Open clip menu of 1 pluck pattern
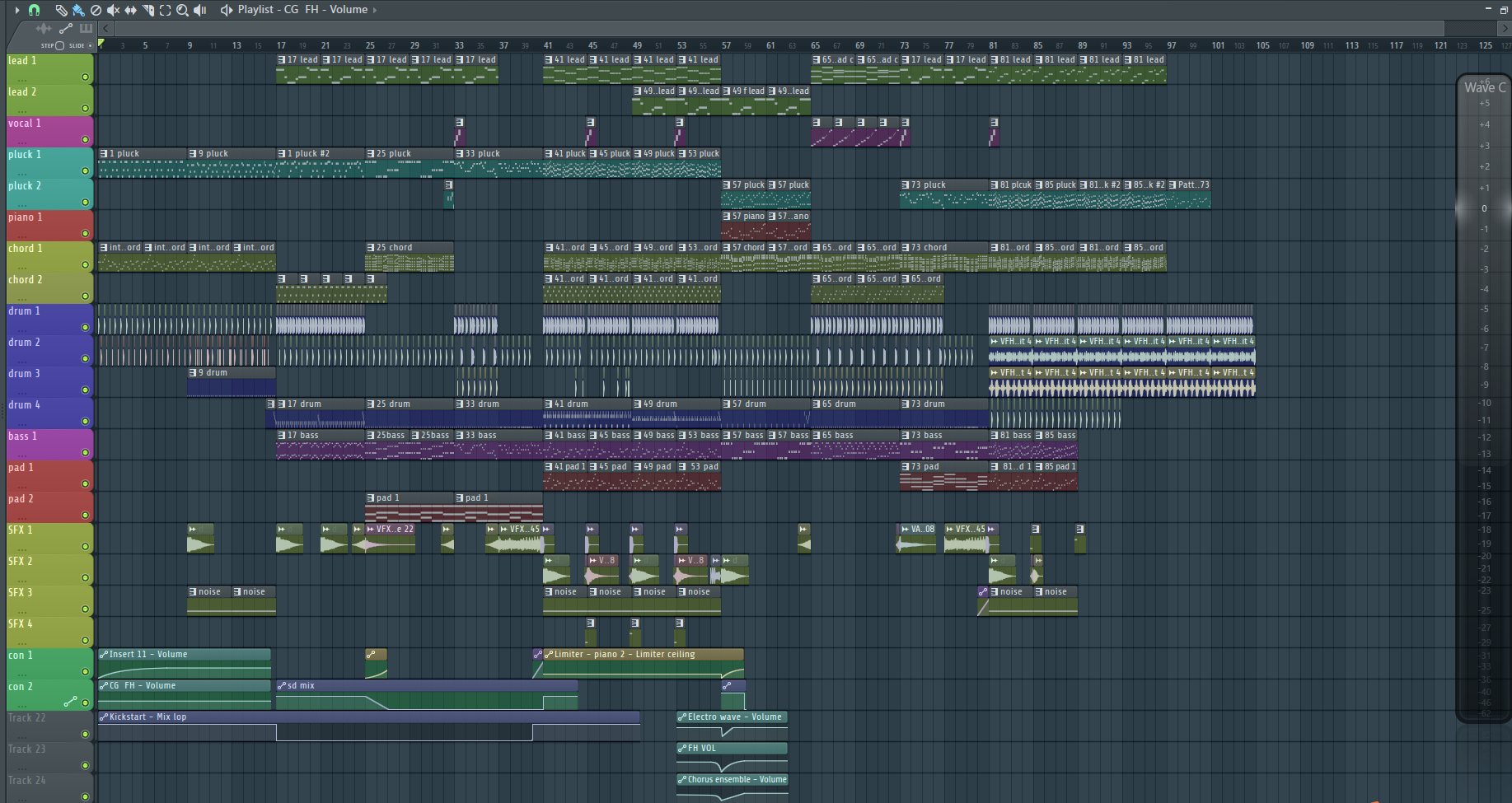Viewport: 1512px width, 803px height. [x=104, y=154]
